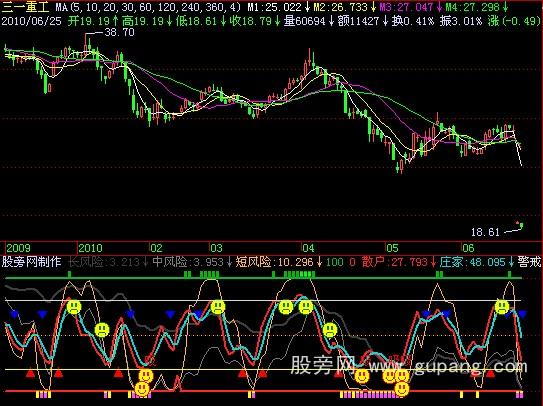The height and width of the screenshot is (406, 543).
Task: Jump to month 06 on the time axis
Action: click(x=468, y=248)
